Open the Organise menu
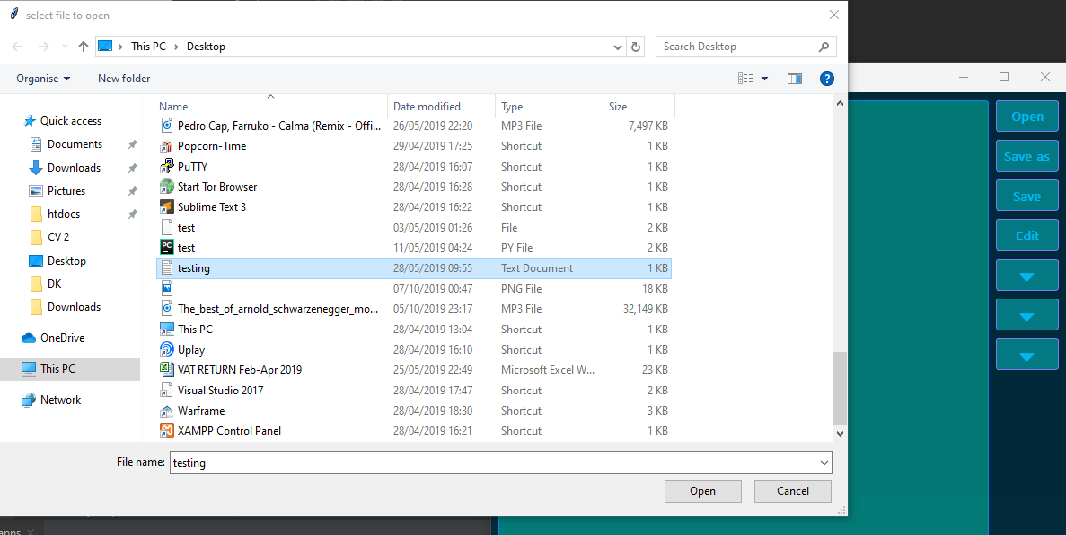 tap(43, 78)
